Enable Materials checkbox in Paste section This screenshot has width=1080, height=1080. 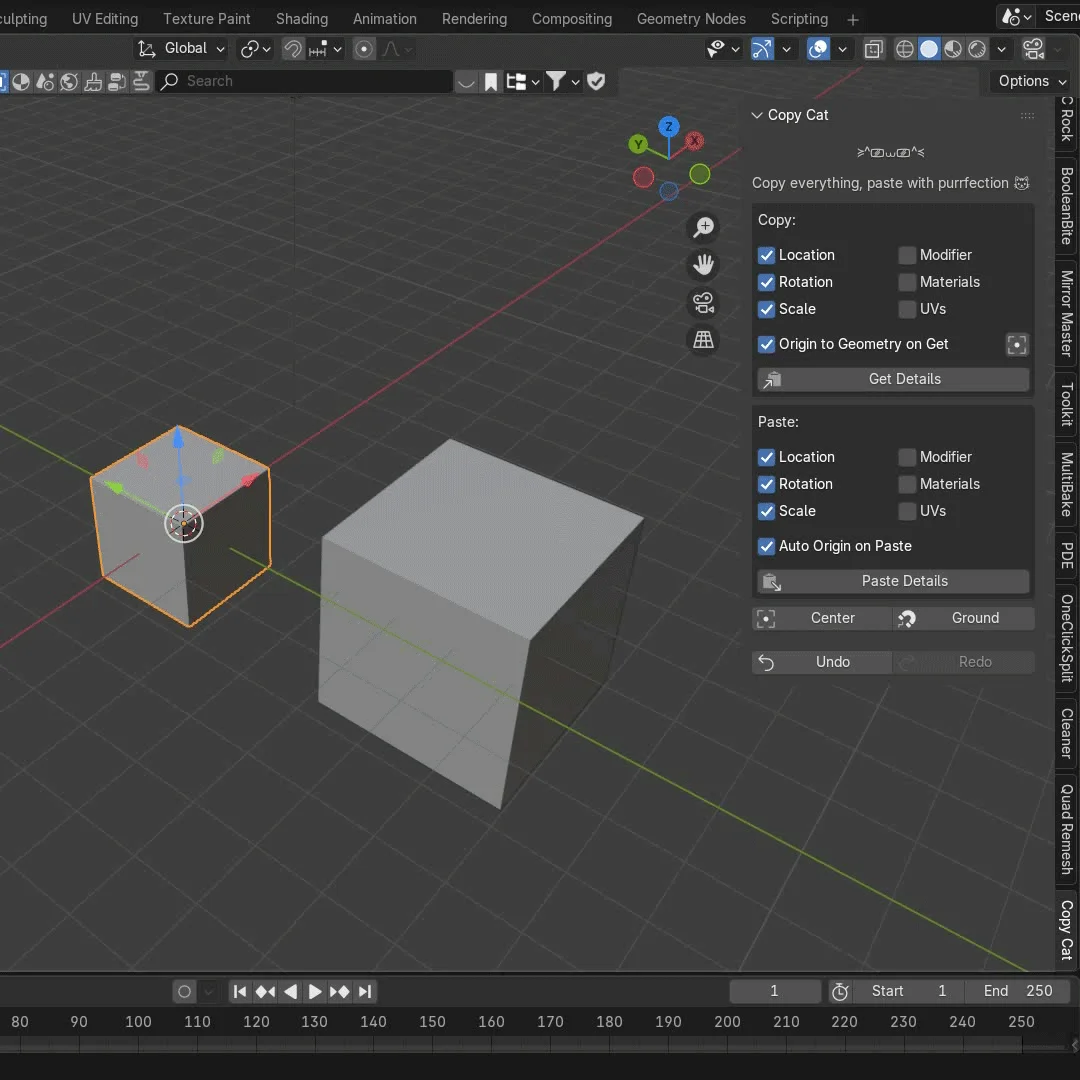pyautogui.click(x=907, y=484)
